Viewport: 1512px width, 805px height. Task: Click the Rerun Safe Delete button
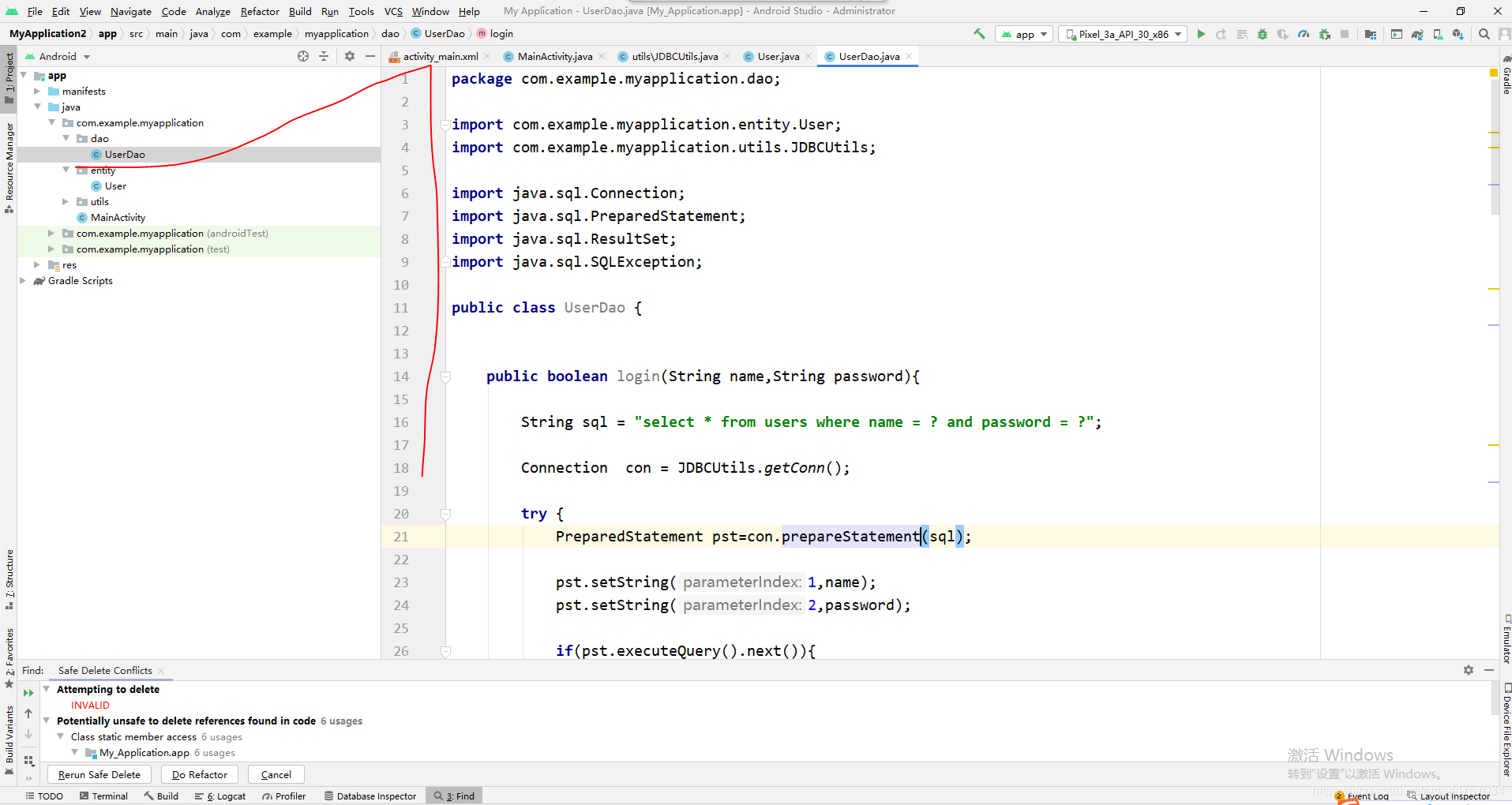[x=99, y=774]
